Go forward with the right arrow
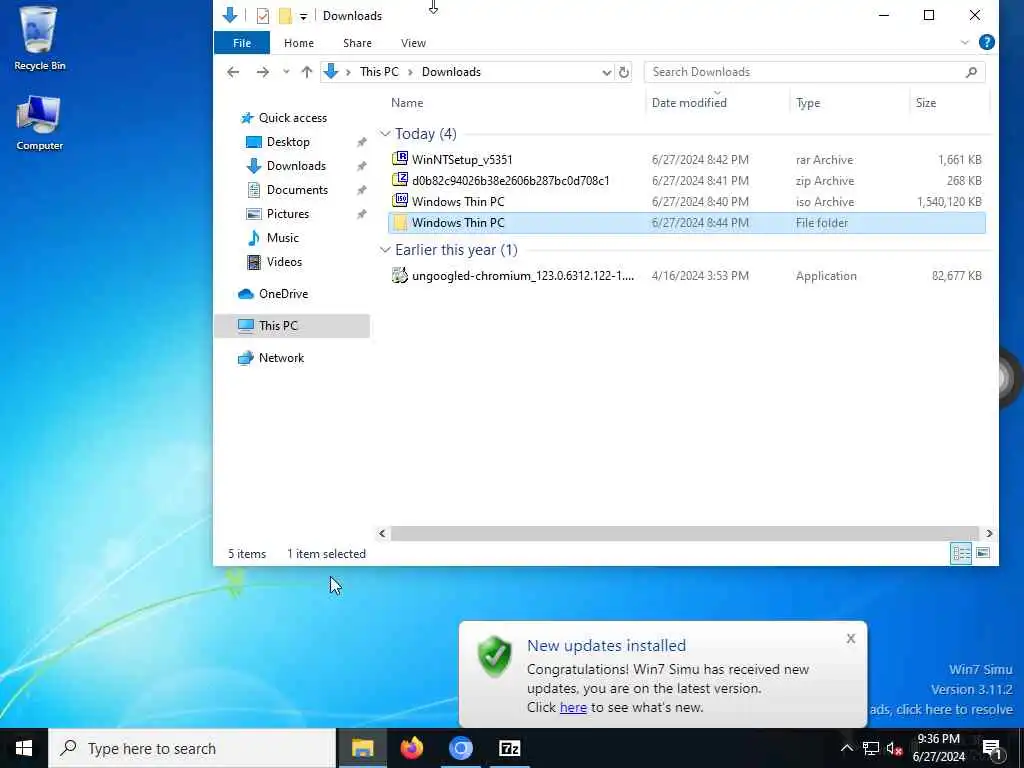 263,72
